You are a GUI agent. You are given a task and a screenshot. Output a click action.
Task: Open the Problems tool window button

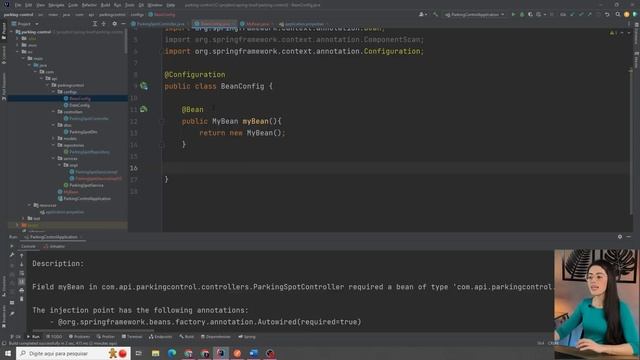(x=79, y=337)
